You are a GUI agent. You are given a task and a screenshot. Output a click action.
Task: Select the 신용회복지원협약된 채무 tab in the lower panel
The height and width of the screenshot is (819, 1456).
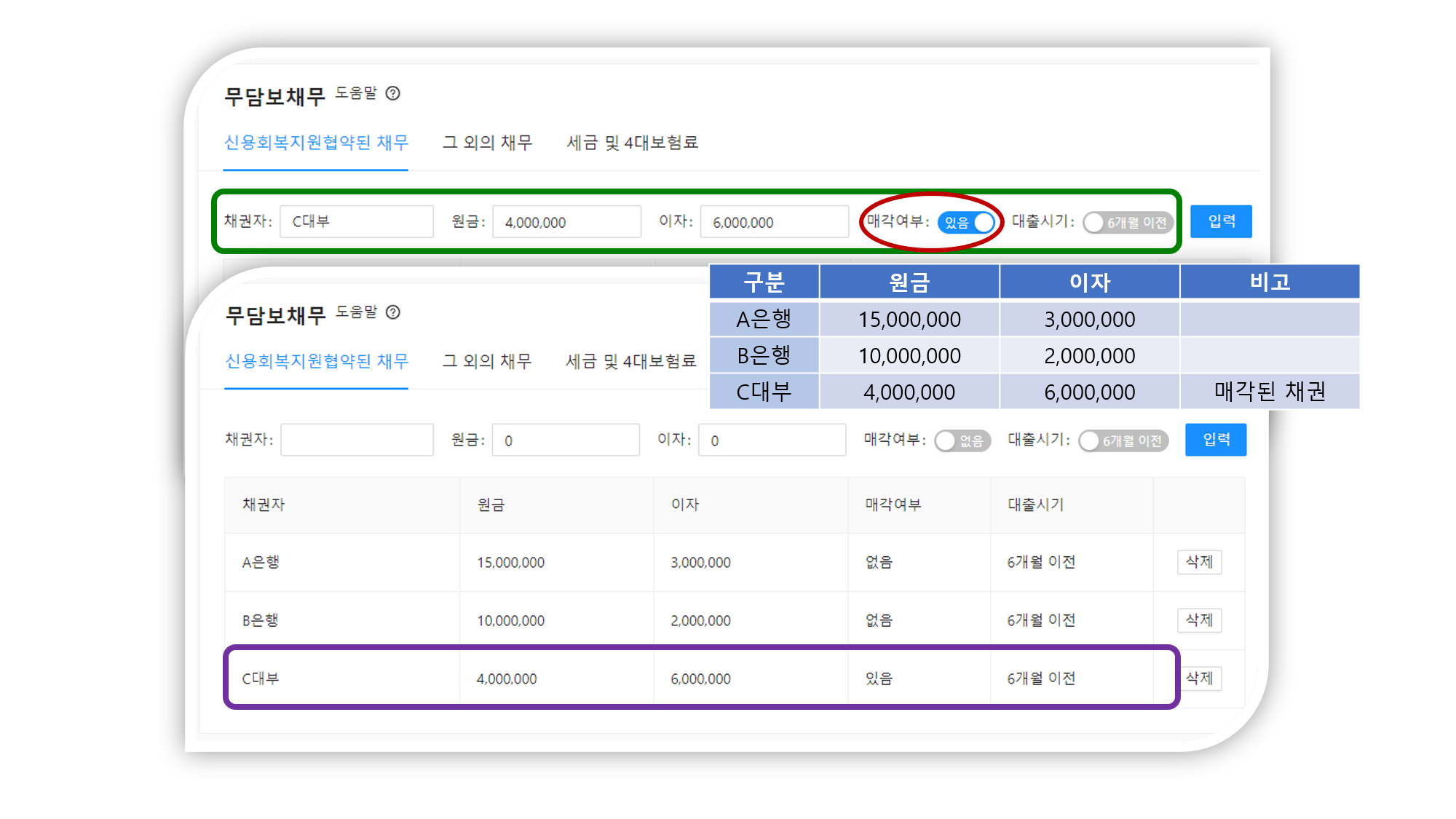point(317,361)
